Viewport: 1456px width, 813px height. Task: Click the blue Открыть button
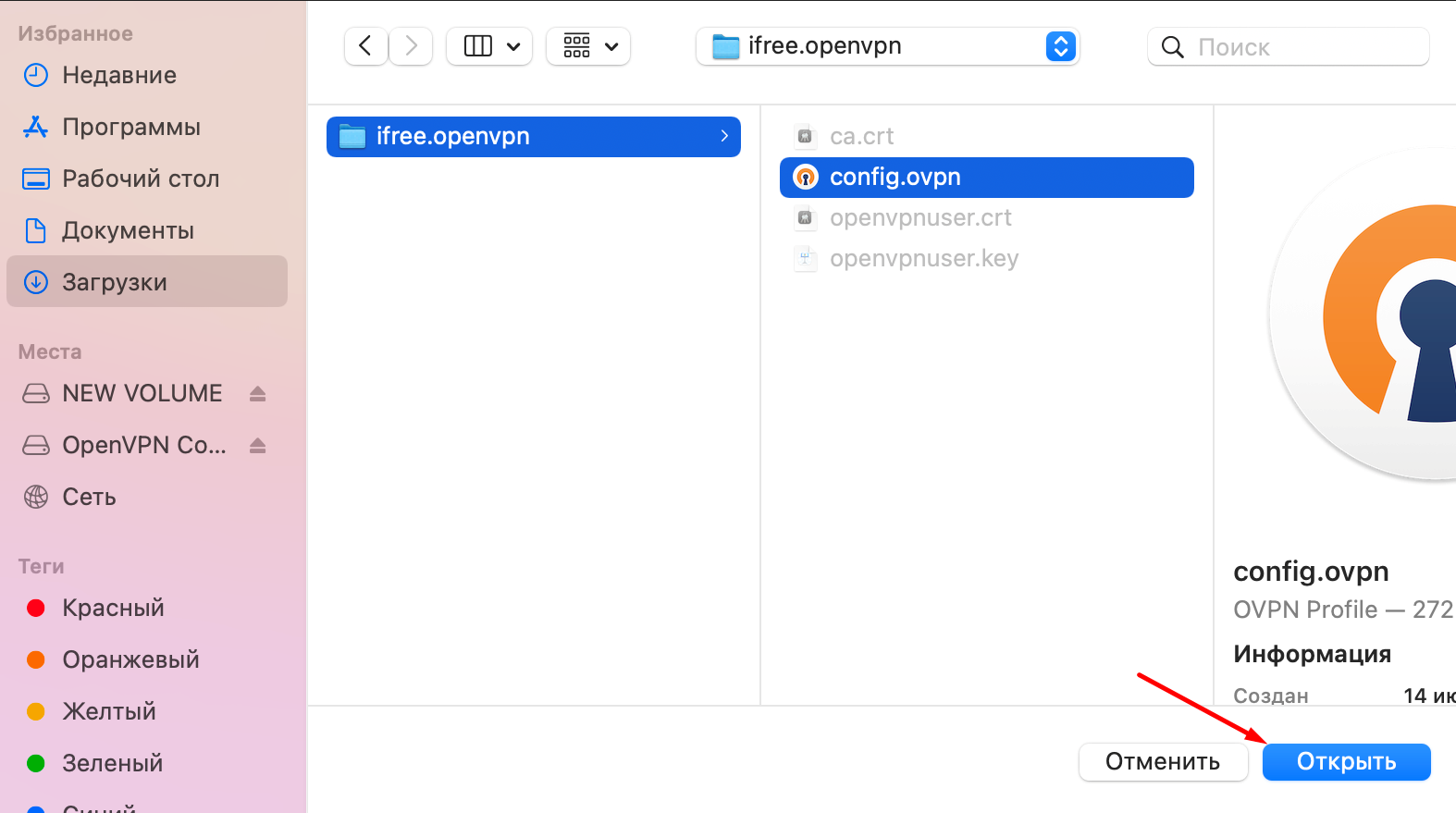click(x=1346, y=762)
